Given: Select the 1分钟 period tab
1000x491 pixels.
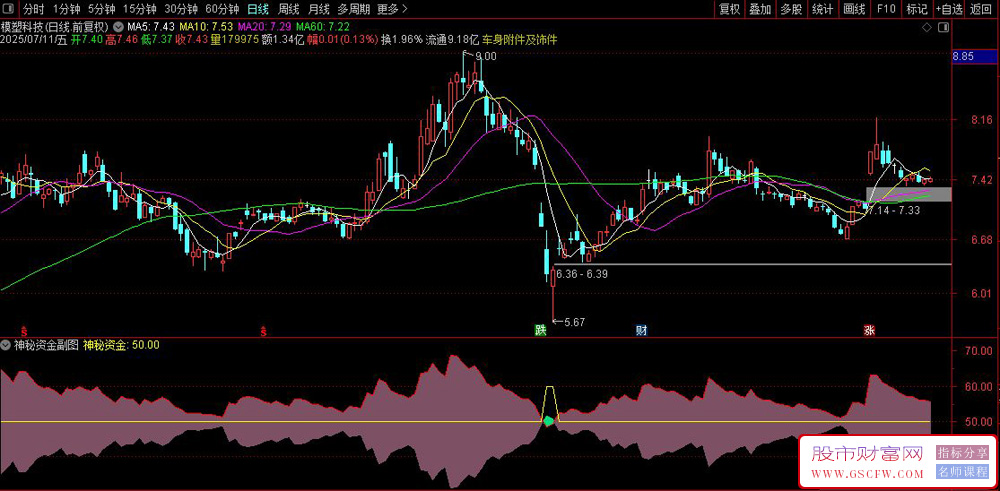Looking at the screenshot, I should (66, 9).
